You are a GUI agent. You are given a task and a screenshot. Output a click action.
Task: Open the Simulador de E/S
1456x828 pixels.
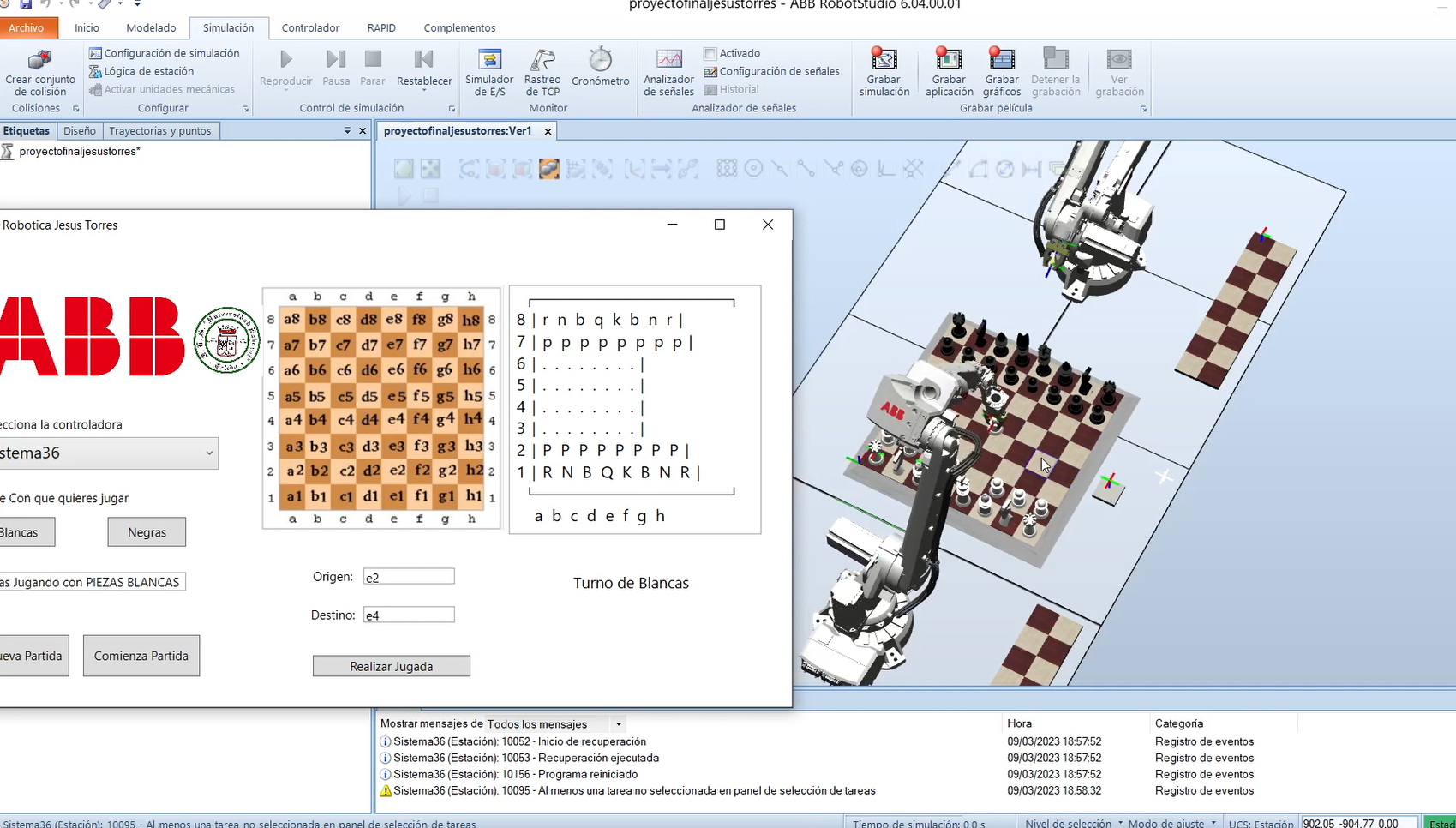[x=489, y=72]
